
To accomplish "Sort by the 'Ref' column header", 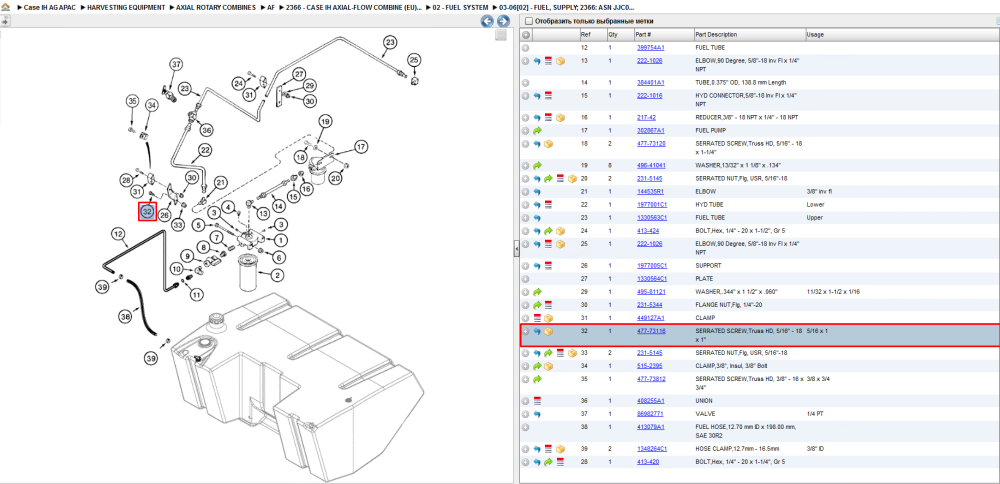I will pos(592,34).
